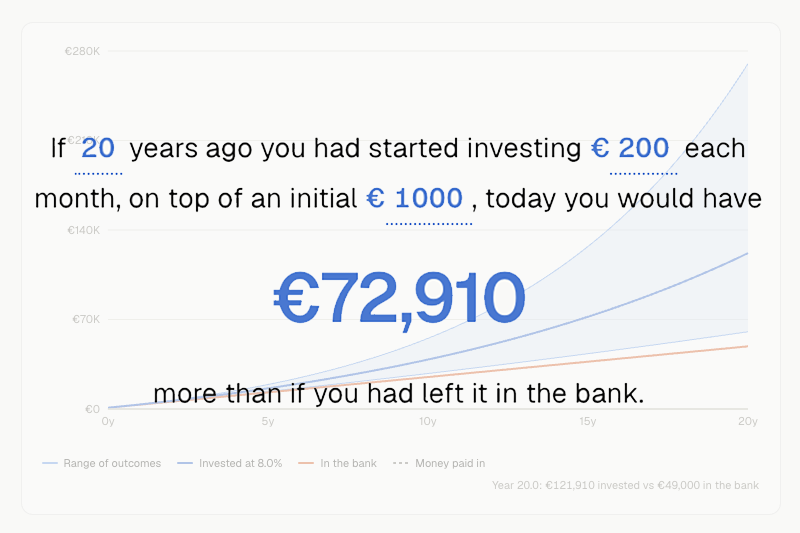The height and width of the screenshot is (533, 800).
Task: Click the large €72,910 result figure
Action: tap(399, 299)
